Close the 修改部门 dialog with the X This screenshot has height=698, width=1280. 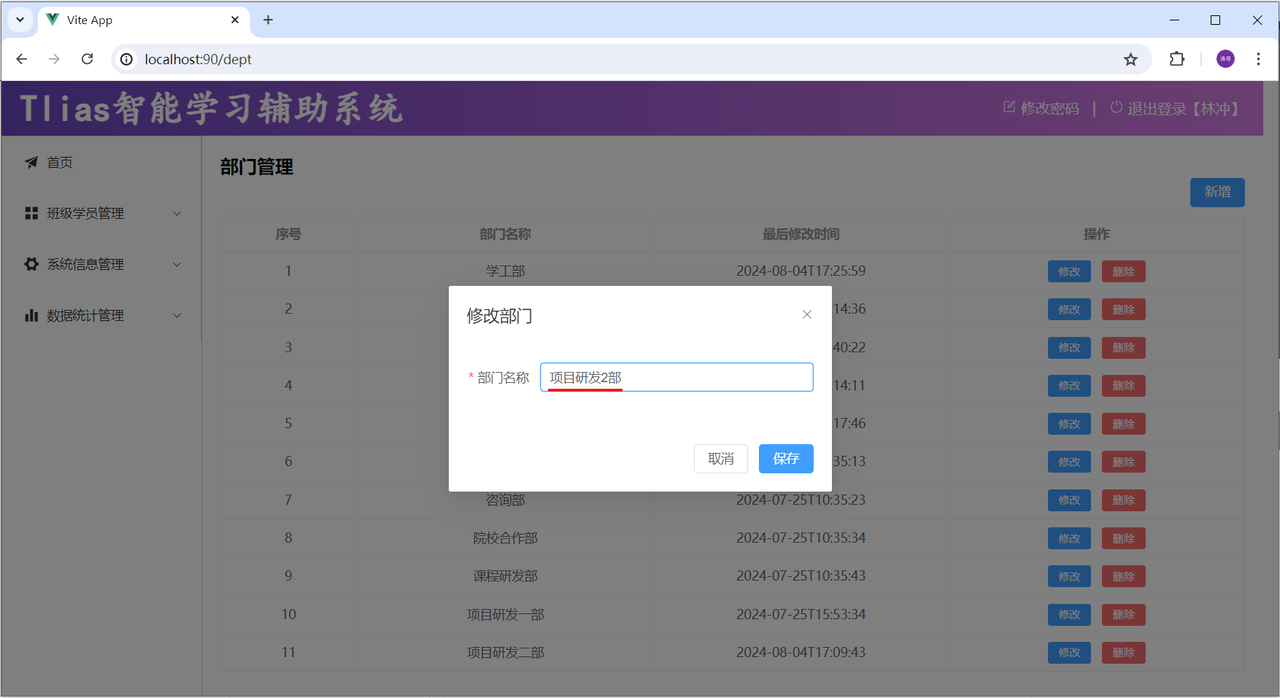807,314
